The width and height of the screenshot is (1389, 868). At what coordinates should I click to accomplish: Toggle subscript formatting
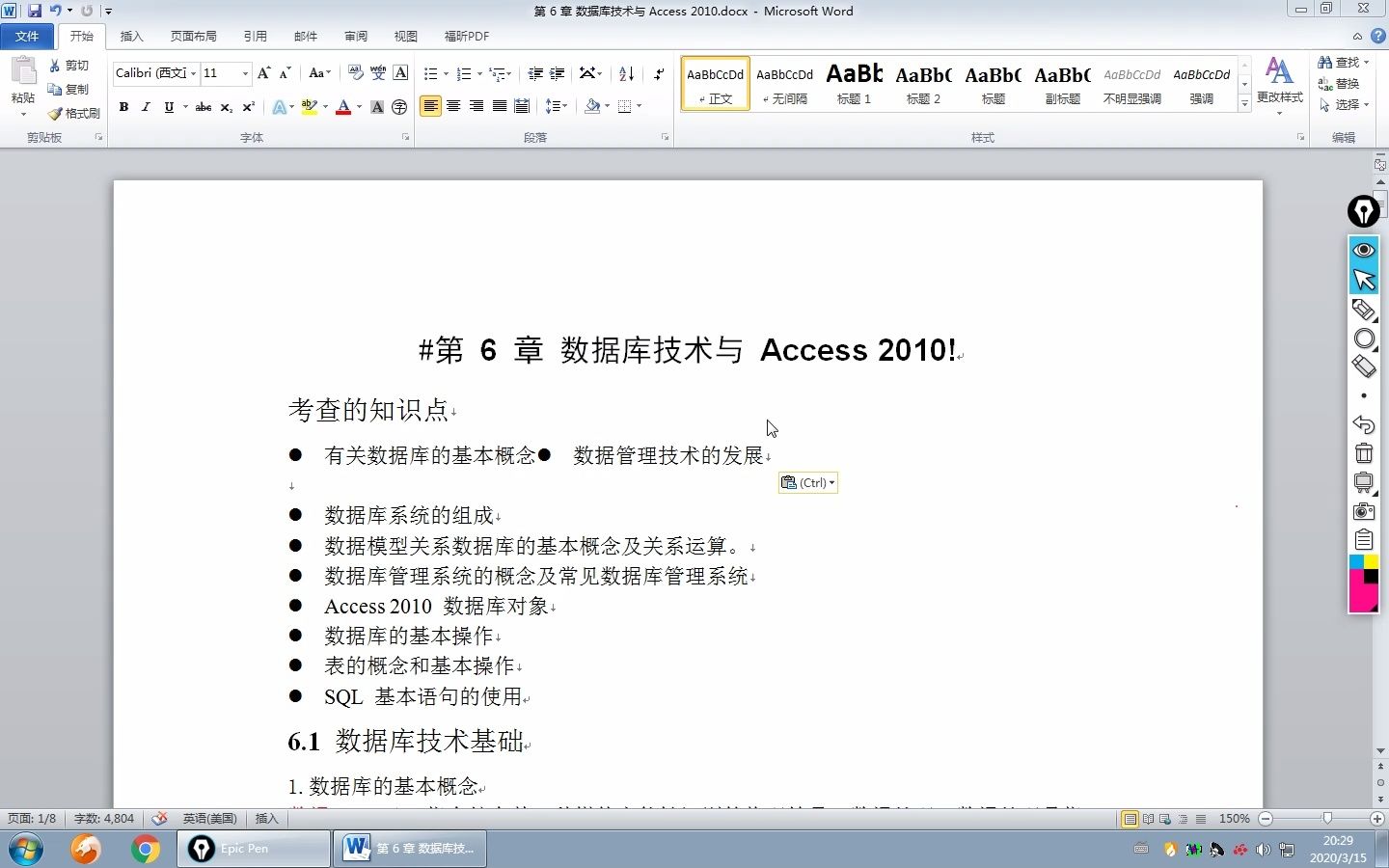click(226, 107)
